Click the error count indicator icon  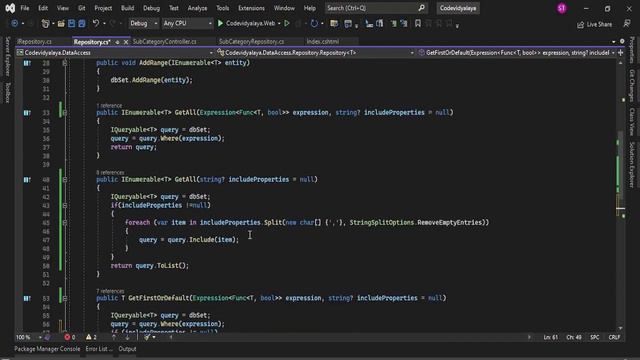point(67,337)
